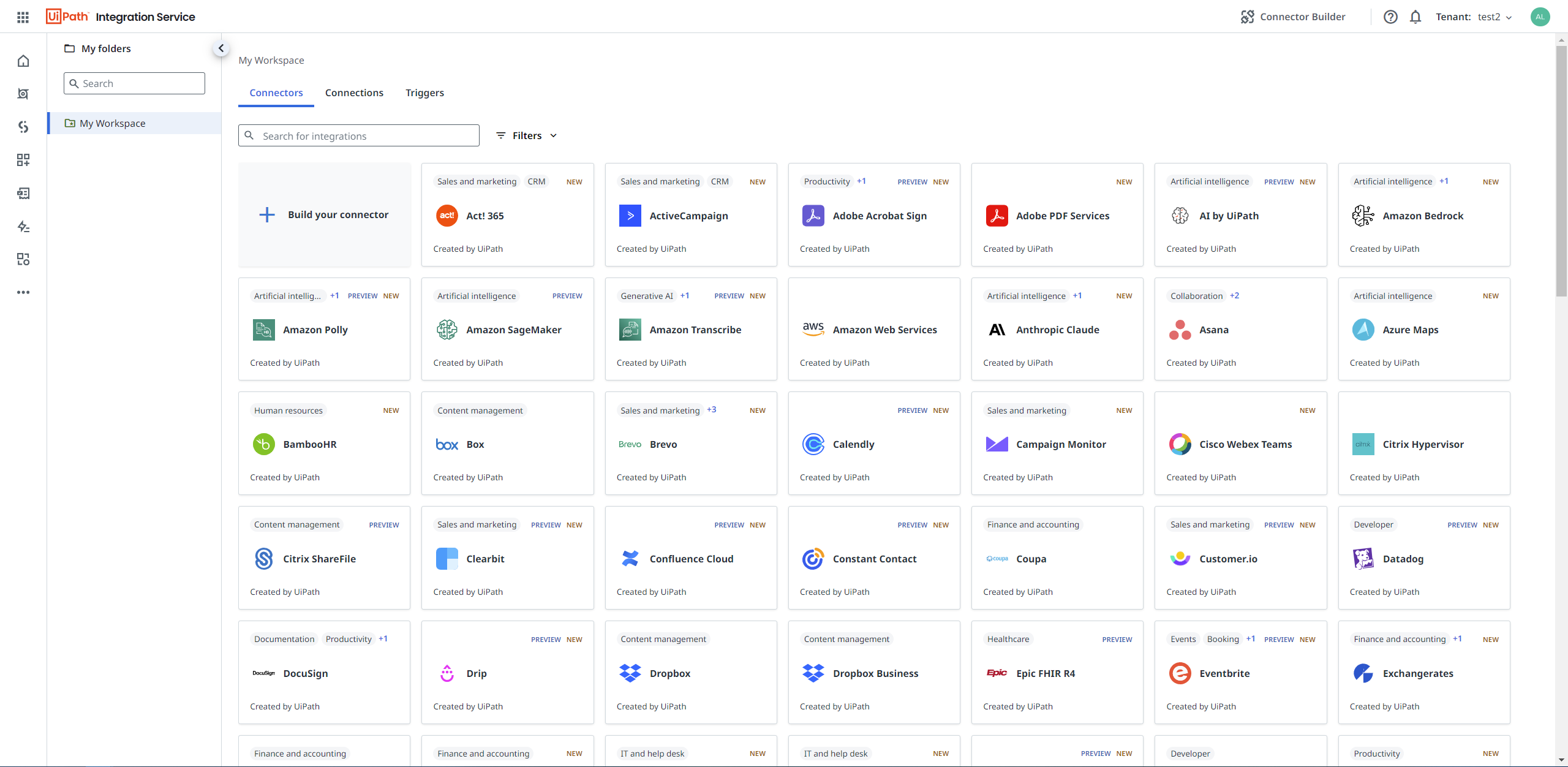Click Human resources tag on BambooHR
Screen dimensions: 1568x767
[x=288, y=410]
